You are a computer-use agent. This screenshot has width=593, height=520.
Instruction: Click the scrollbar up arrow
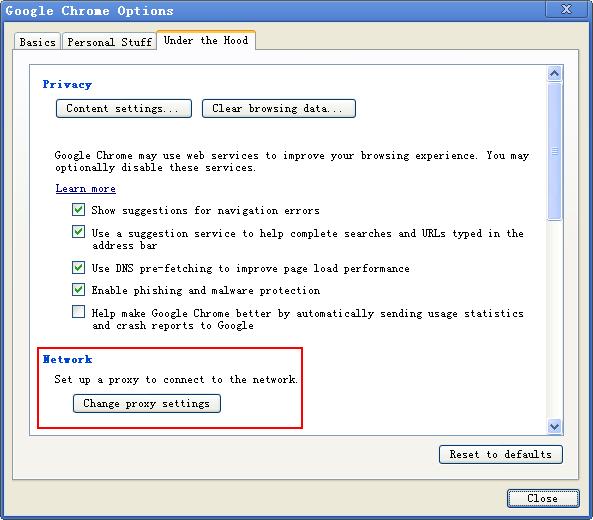coord(554,73)
